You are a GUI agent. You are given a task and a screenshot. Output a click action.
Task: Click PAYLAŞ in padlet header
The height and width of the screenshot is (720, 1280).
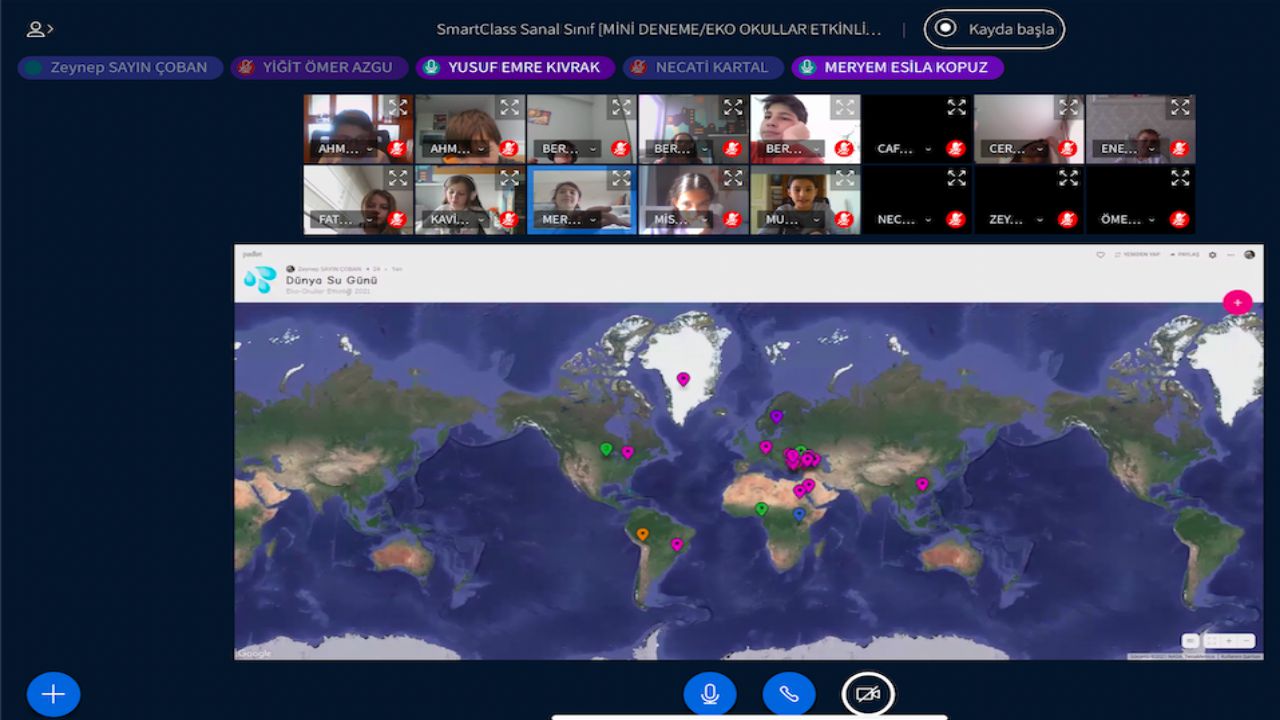click(1184, 255)
